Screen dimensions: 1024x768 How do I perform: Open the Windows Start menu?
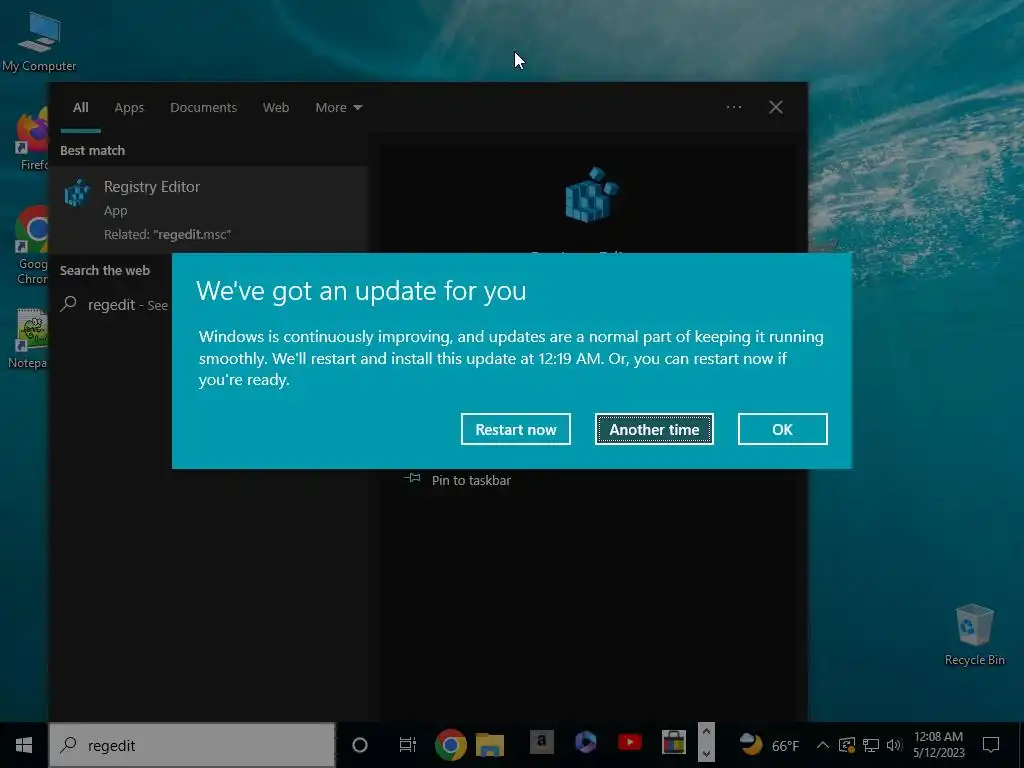[x=24, y=745]
